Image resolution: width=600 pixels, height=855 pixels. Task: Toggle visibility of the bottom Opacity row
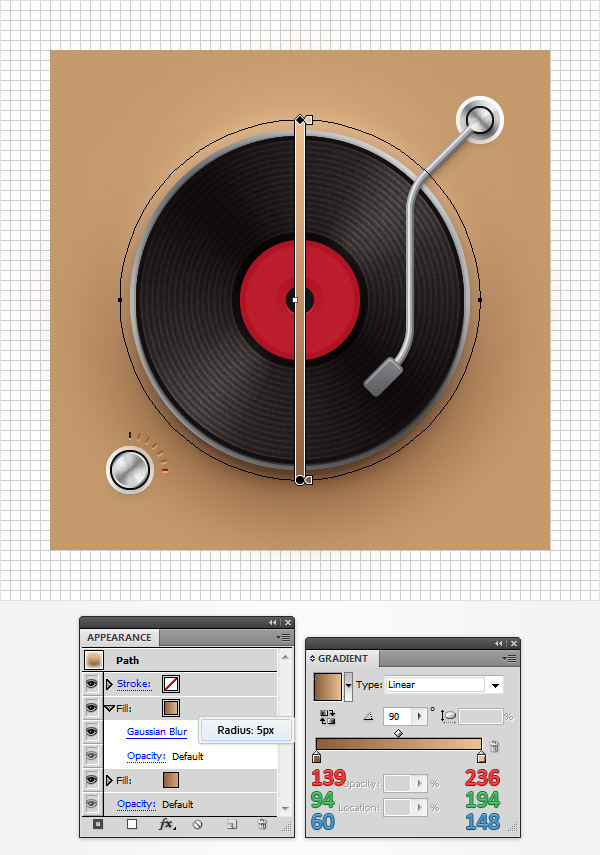[x=92, y=804]
